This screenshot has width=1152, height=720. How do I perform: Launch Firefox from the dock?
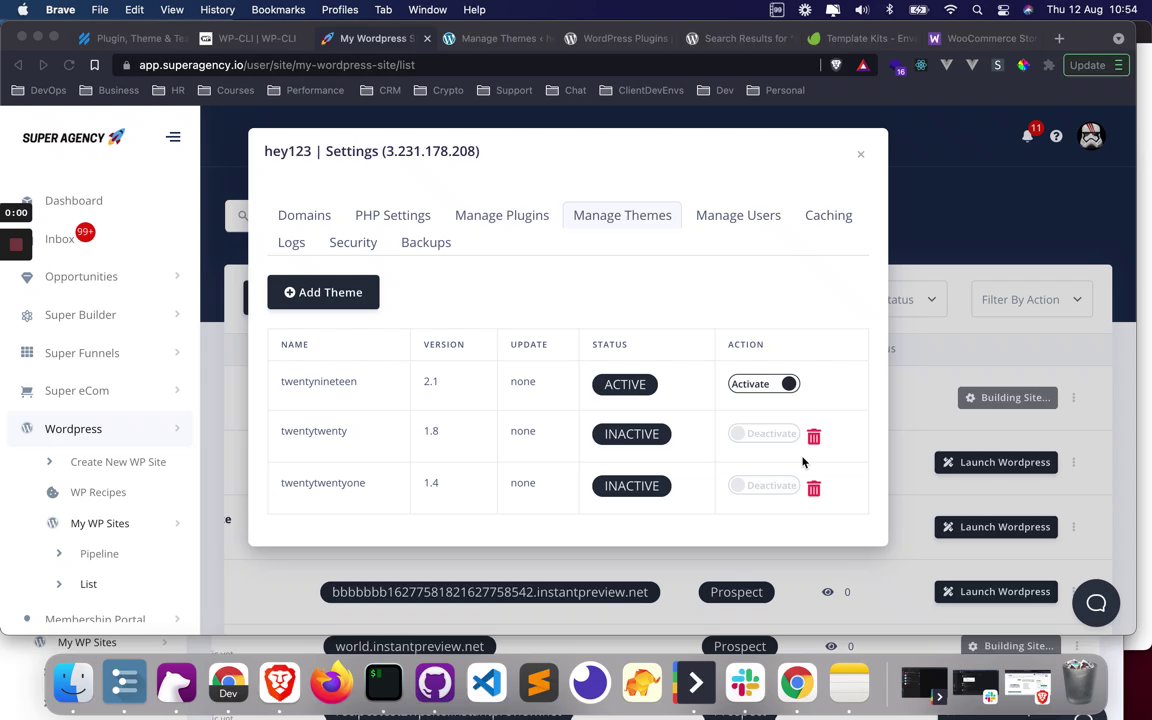point(331,683)
